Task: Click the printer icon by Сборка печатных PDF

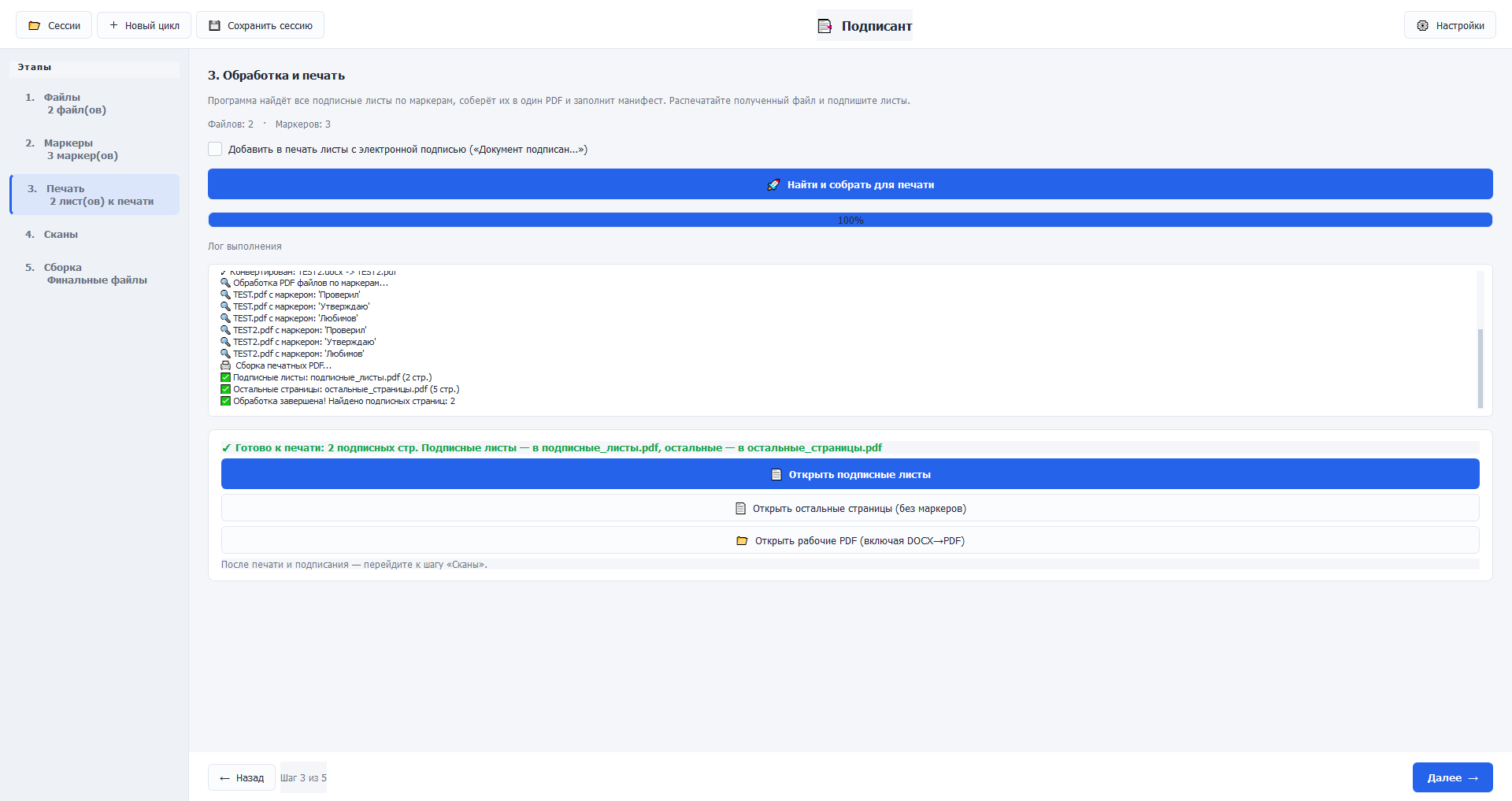Action: [x=226, y=365]
